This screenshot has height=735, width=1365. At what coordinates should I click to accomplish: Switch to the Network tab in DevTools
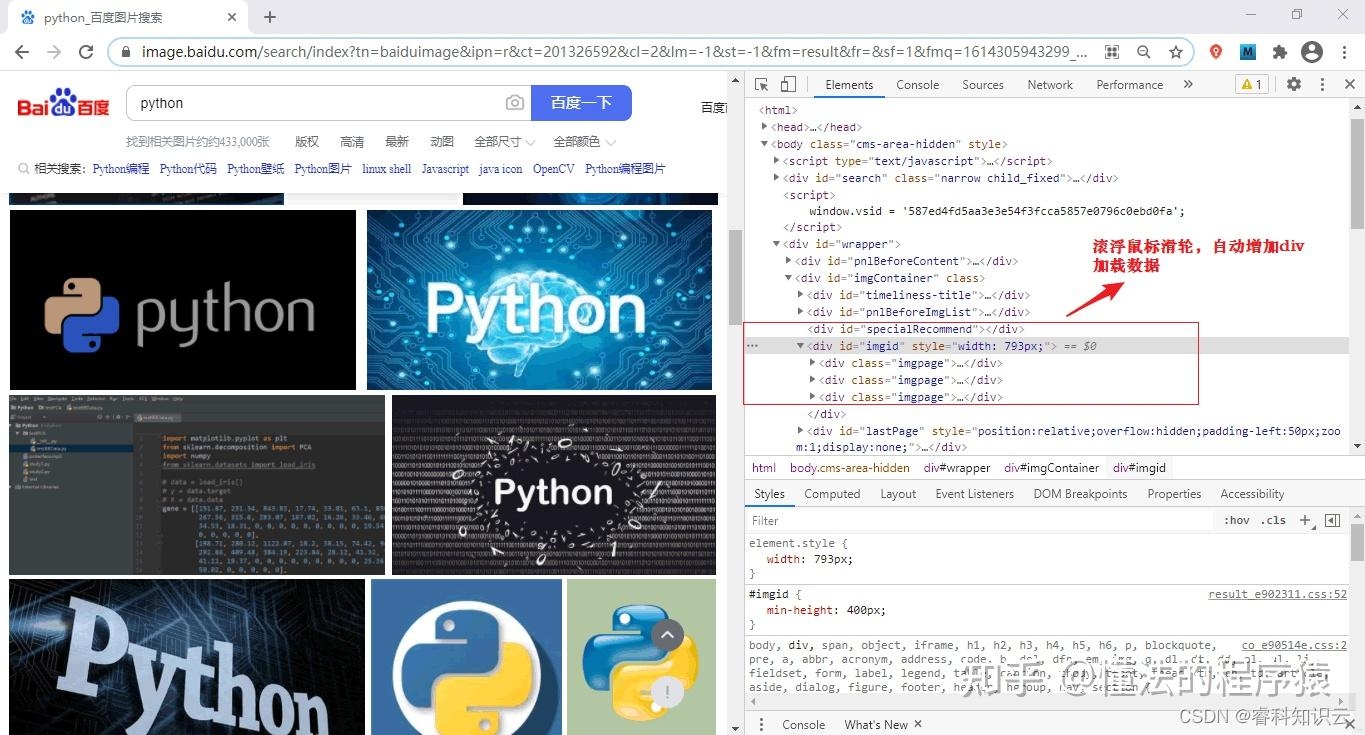pyautogui.click(x=1049, y=84)
